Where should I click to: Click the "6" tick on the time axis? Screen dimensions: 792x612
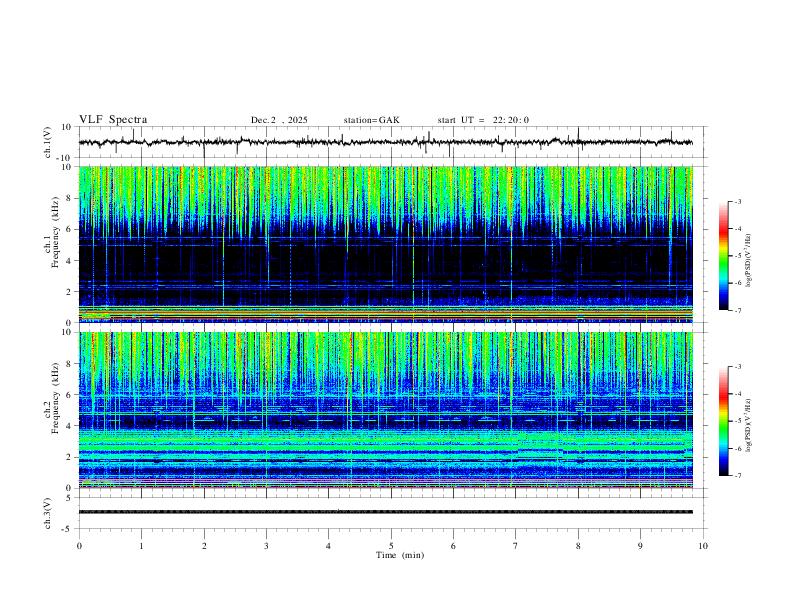[453, 546]
